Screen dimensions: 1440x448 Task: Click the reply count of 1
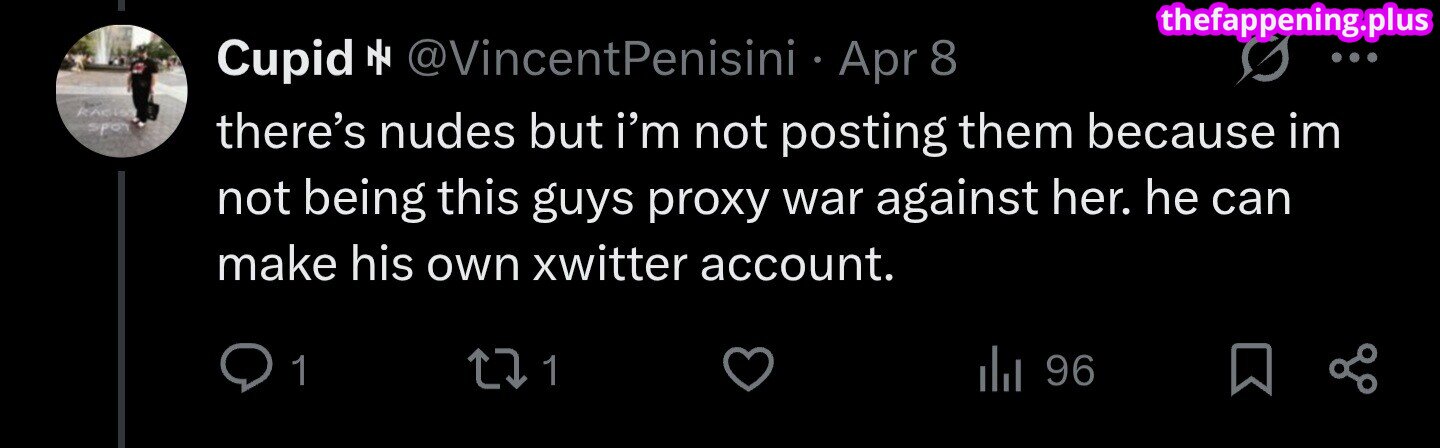(297, 373)
